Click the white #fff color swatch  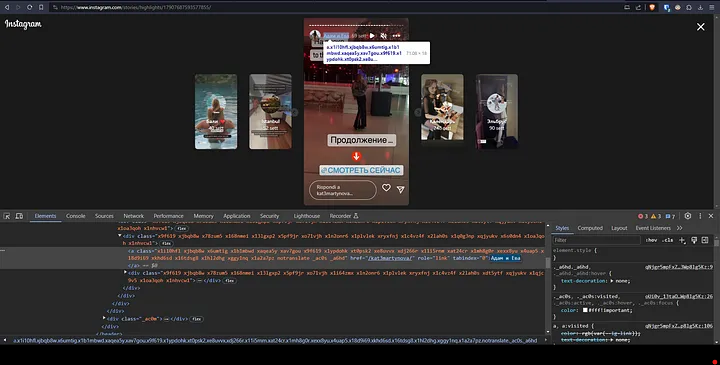[585, 310]
